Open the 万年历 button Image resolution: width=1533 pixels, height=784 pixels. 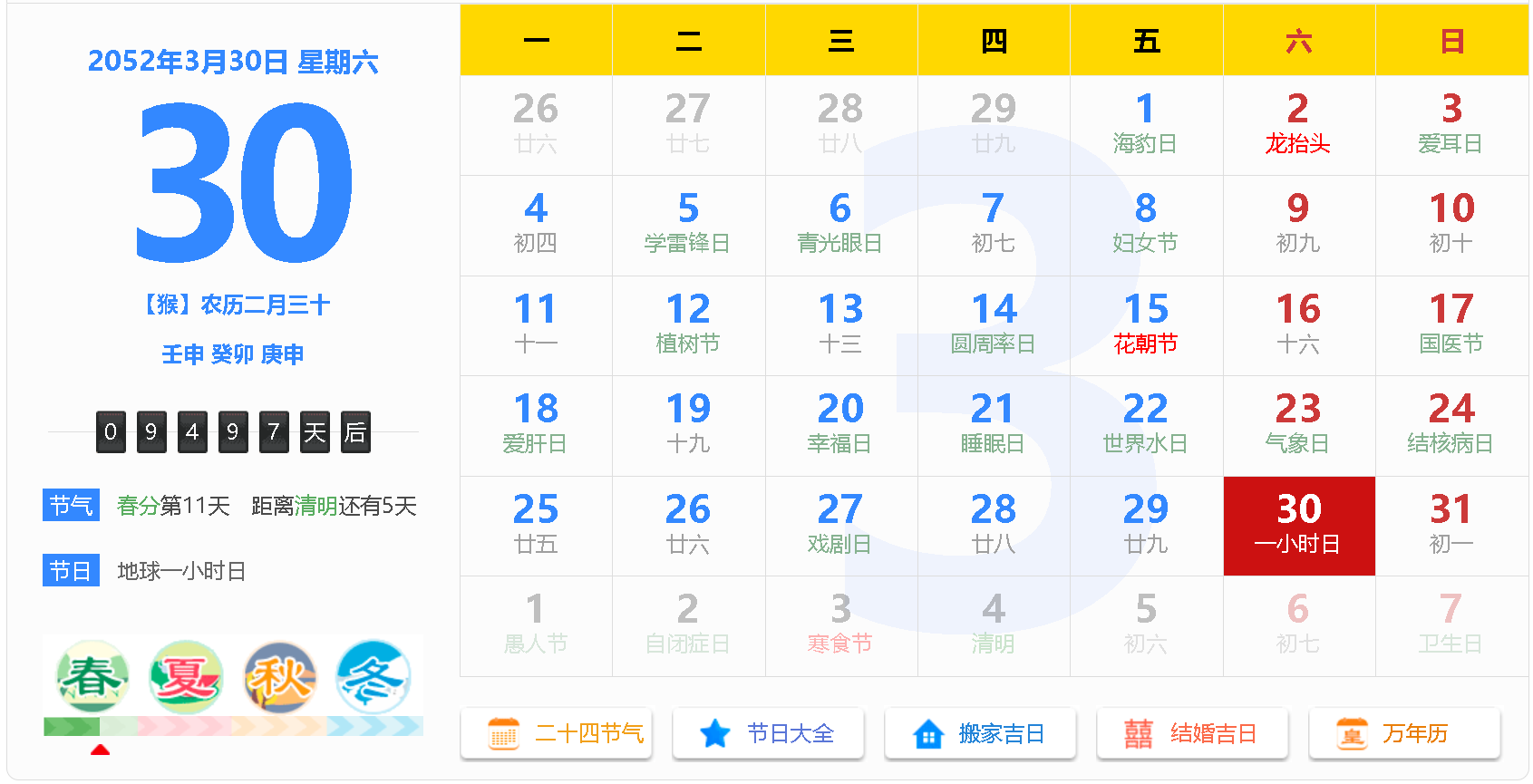pyautogui.click(x=1404, y=733)
